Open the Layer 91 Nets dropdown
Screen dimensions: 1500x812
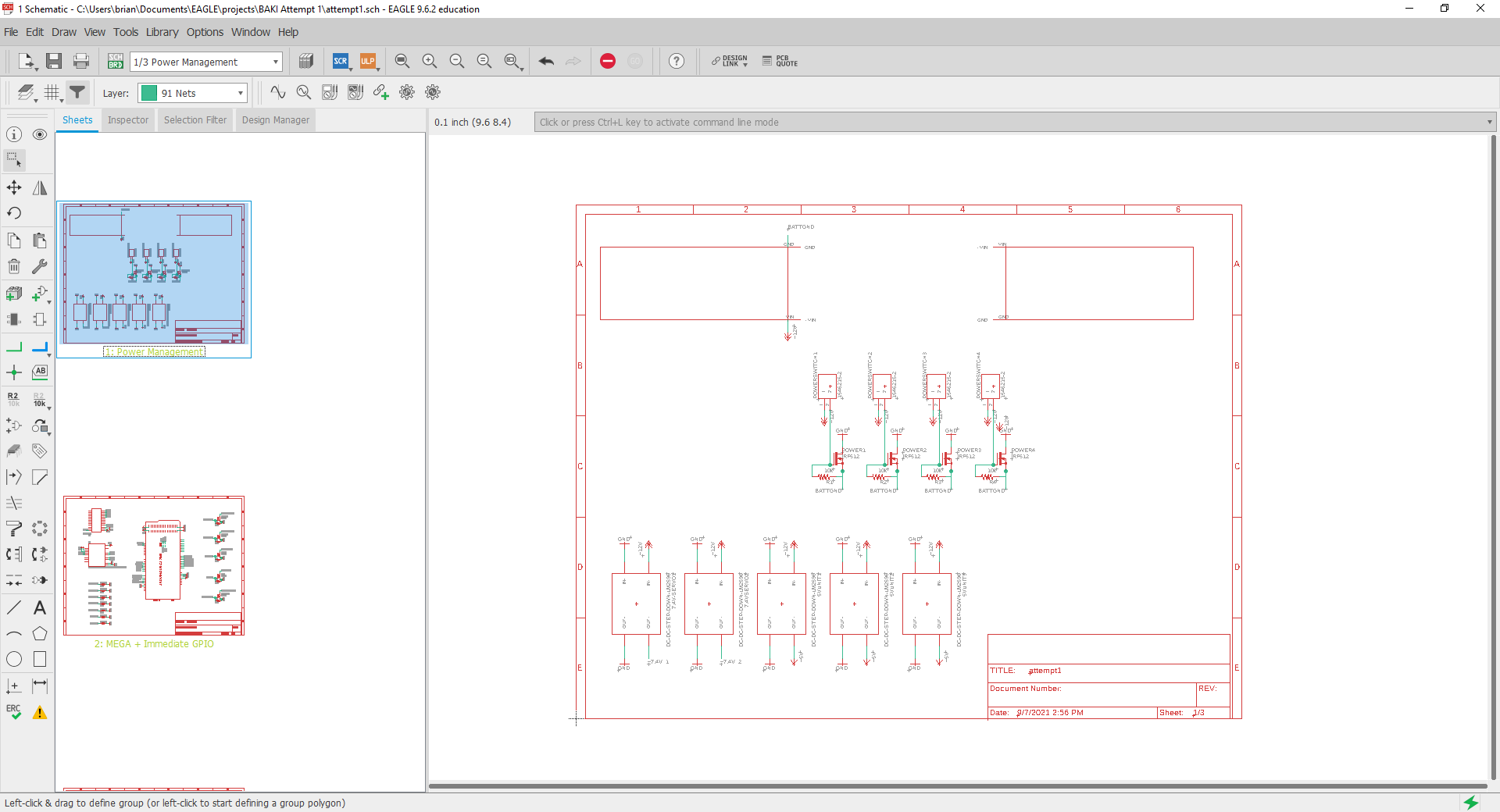pyautogui.click(x=193, y=93)
